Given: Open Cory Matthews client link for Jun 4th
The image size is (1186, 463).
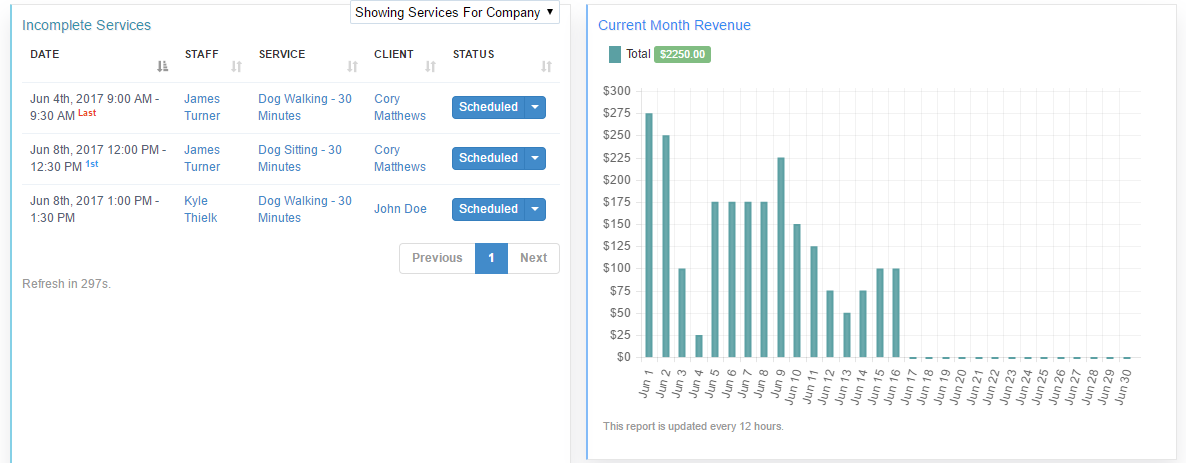Looking at the screenshot, I should 400,107.
